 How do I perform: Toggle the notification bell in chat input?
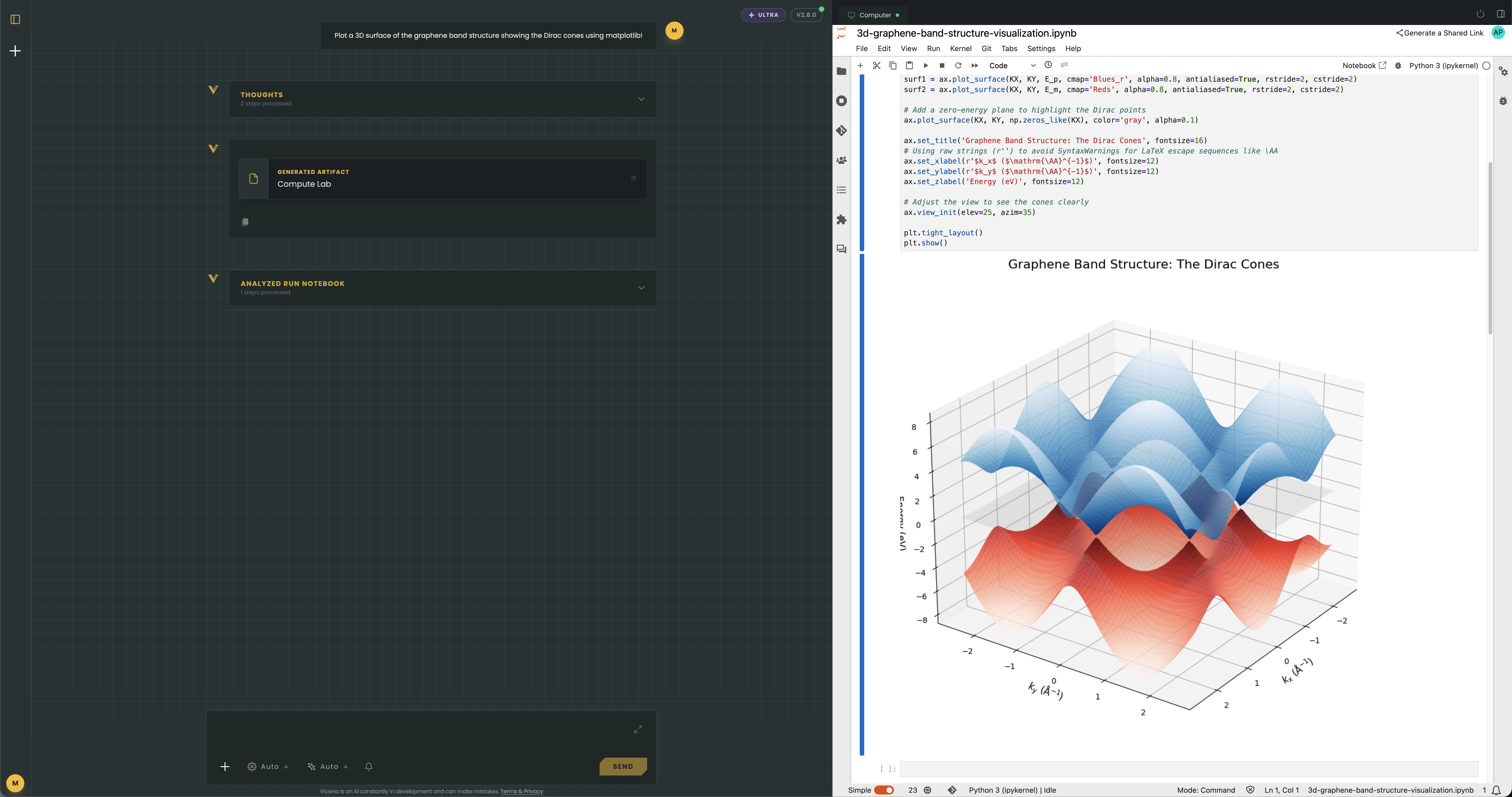point(369,766)
